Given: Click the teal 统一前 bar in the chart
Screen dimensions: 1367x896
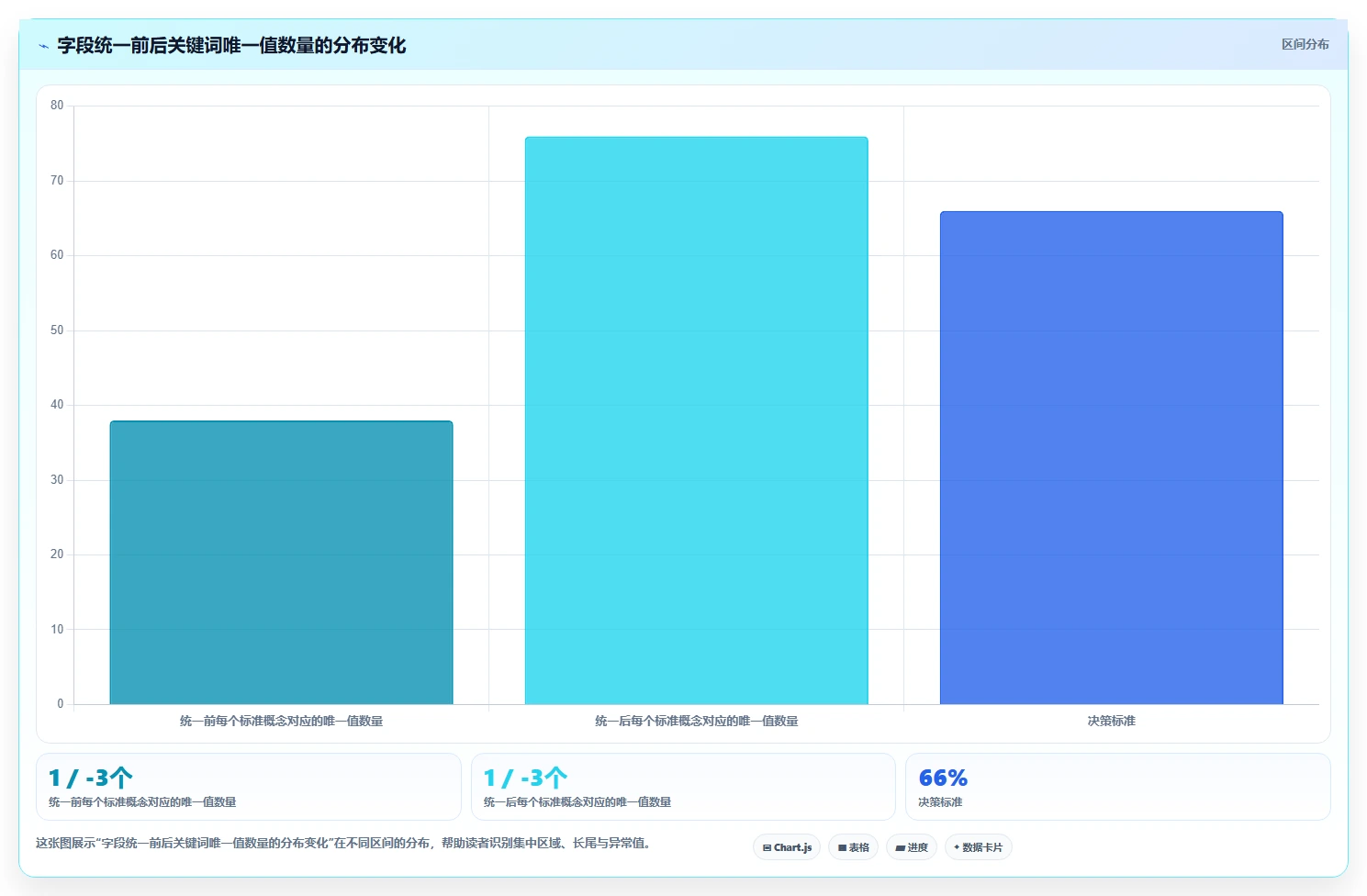Looking at the screenshot, I should click(281, 563).
